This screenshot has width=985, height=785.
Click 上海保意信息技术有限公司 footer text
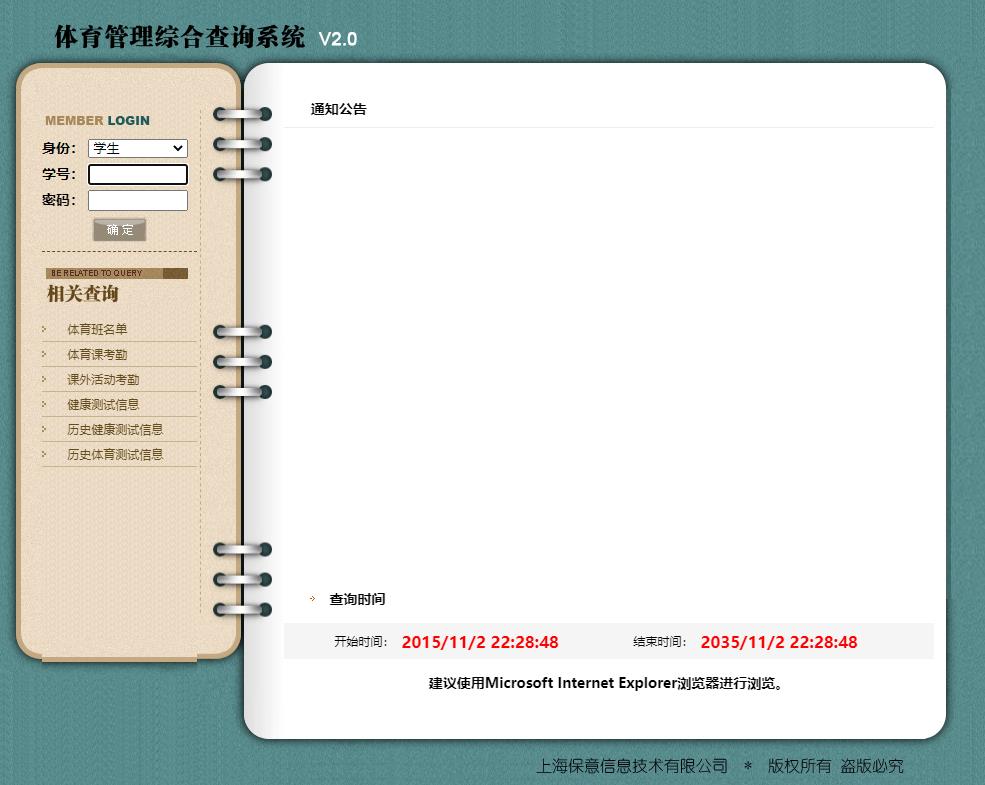coord(631,766)
